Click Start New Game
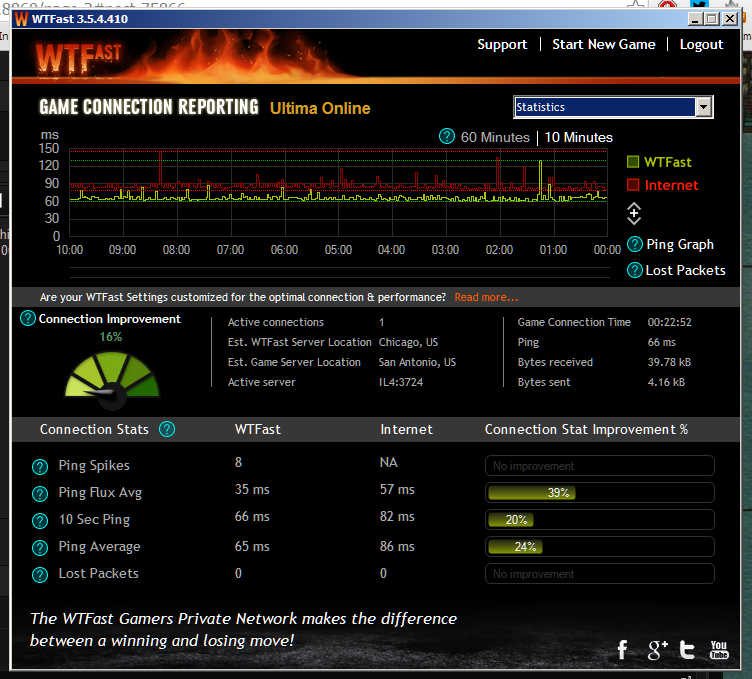The width and height of the screenshot is (752, 679). point(603,44)
